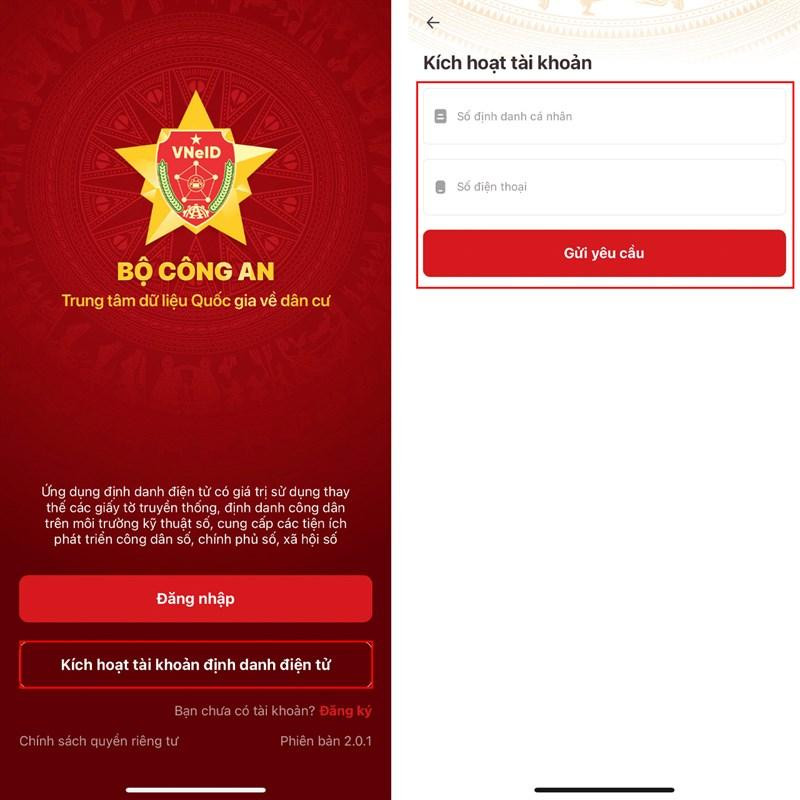Viewport: 800px width, 800px height.
Task: Tap the VNeID star emblem logo
Action: click(196, 168)
